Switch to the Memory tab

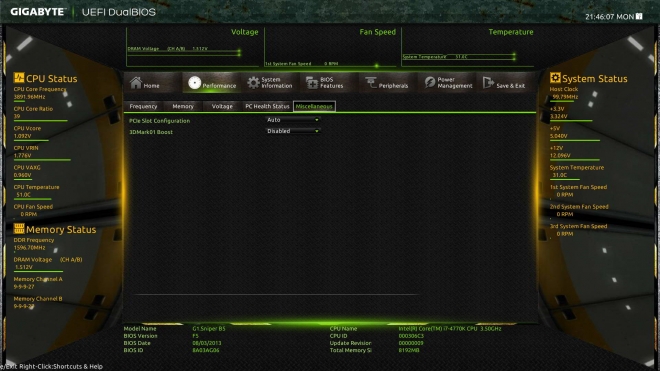point(183,106)
